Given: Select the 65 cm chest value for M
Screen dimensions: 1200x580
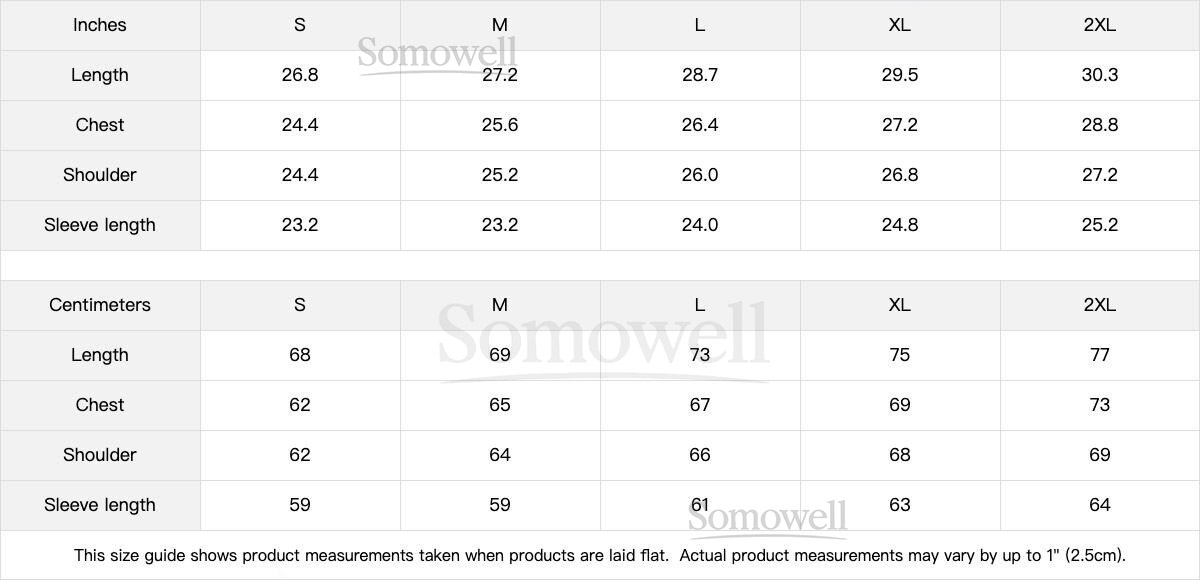Looking at the screenshot, I should tap(499, 405).
